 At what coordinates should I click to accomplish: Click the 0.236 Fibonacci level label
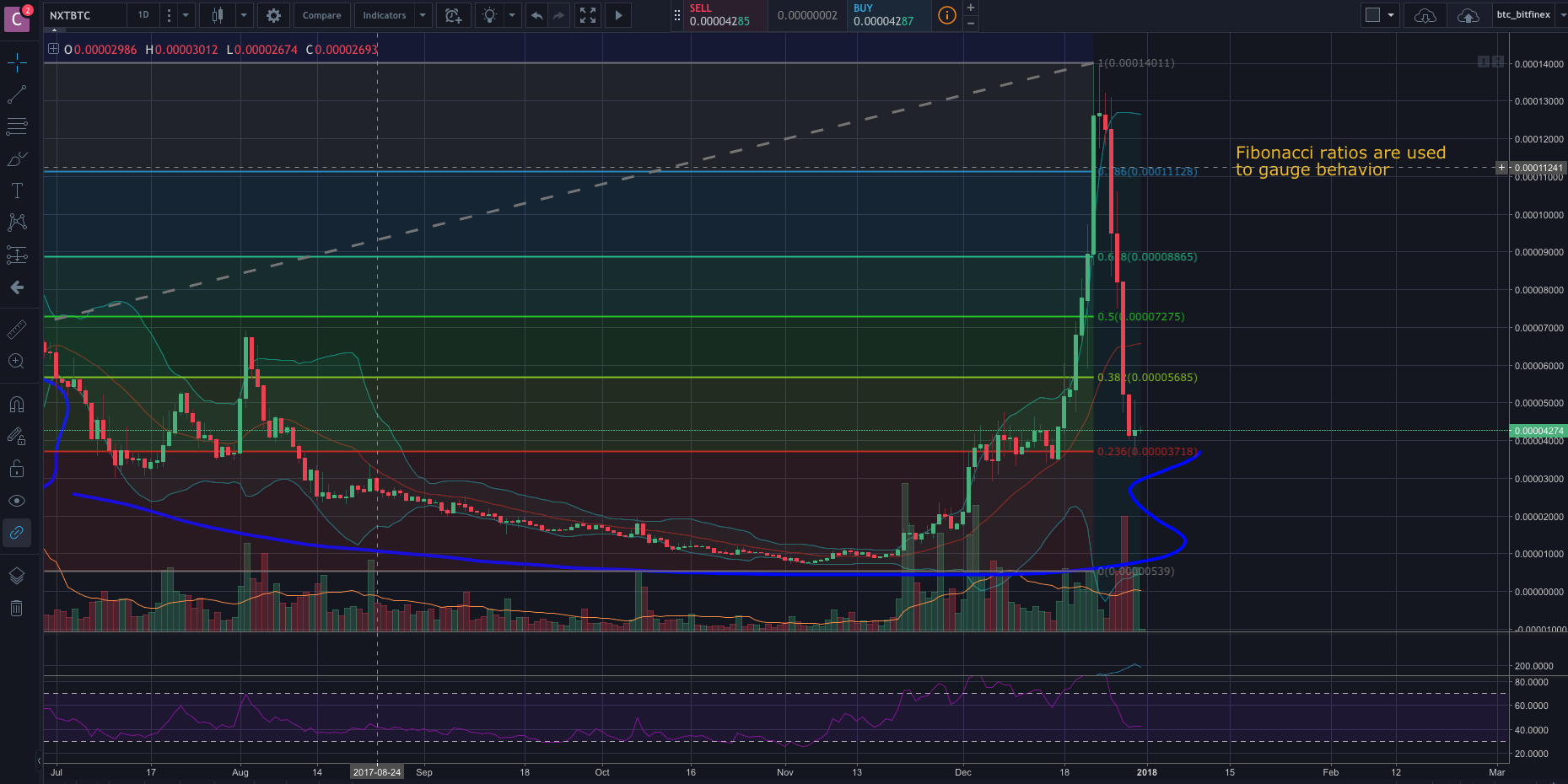click(x=1147, y=452)
